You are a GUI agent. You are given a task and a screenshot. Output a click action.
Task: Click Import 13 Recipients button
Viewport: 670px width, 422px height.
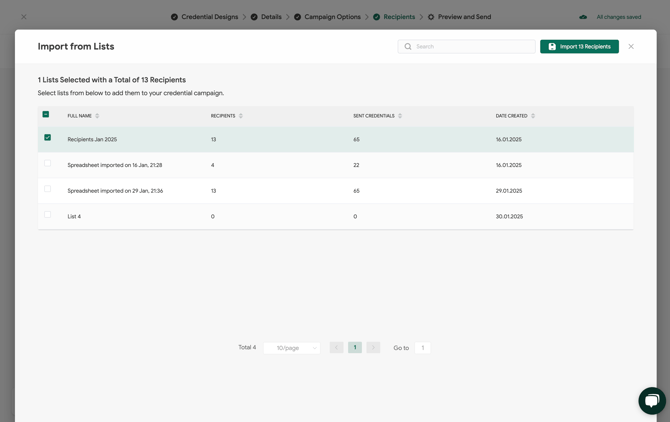pyautogui.click(x=579, y=47)
